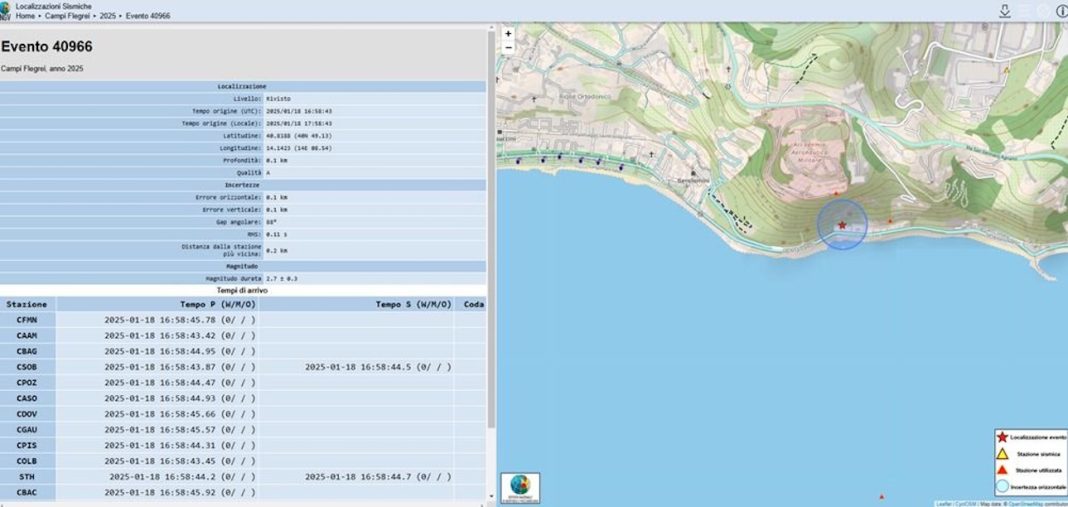Go to Home in the breadcrumb
The width and height of the screenshot is (1068, 507).
pyautogui.click(x=26, y=17)
